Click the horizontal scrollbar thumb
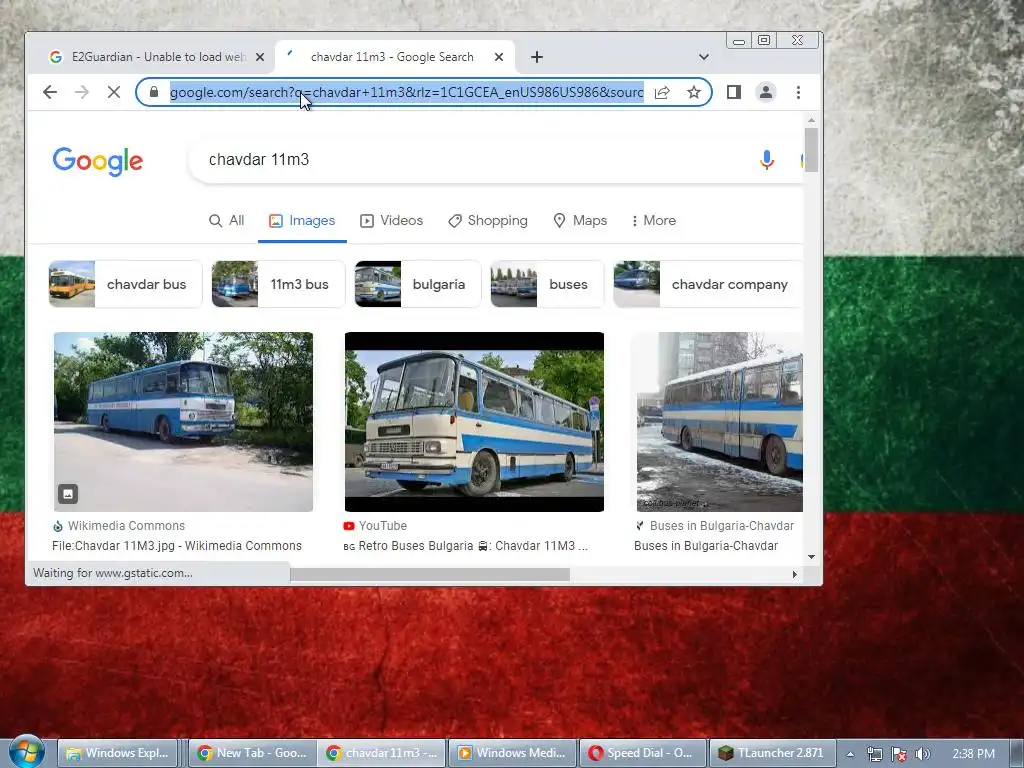Viewport: 1024px width, 768px height. tap(430, 574)
